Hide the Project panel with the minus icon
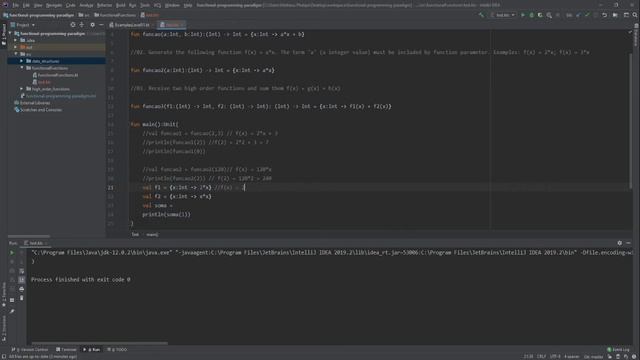 pos(101,25)
